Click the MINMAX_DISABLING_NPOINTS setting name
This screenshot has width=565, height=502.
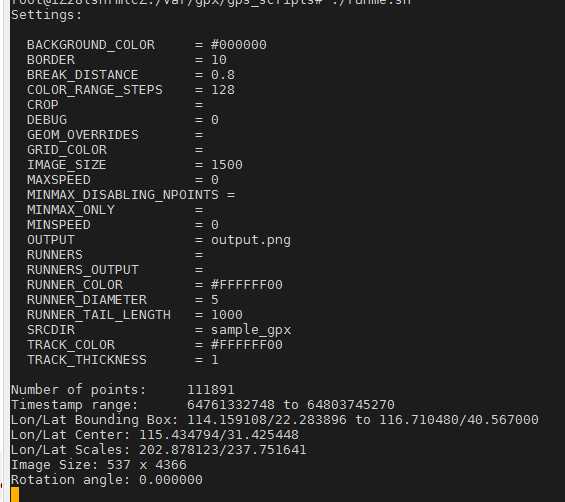123,195
